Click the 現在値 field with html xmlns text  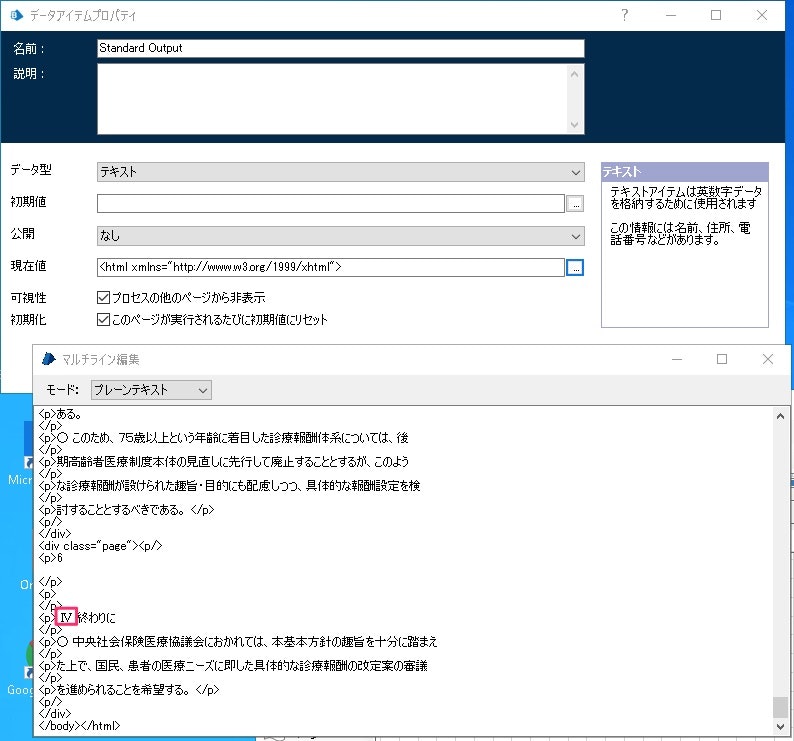(331, 267)
